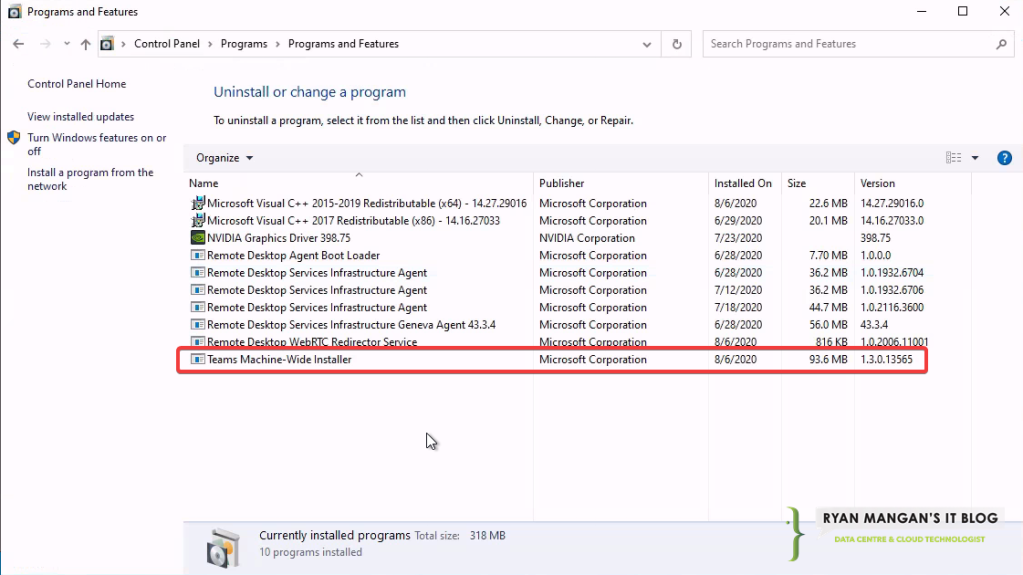Refresh the Programs and Features list
Screen dimensions: 1023x575
coord(677,44)
